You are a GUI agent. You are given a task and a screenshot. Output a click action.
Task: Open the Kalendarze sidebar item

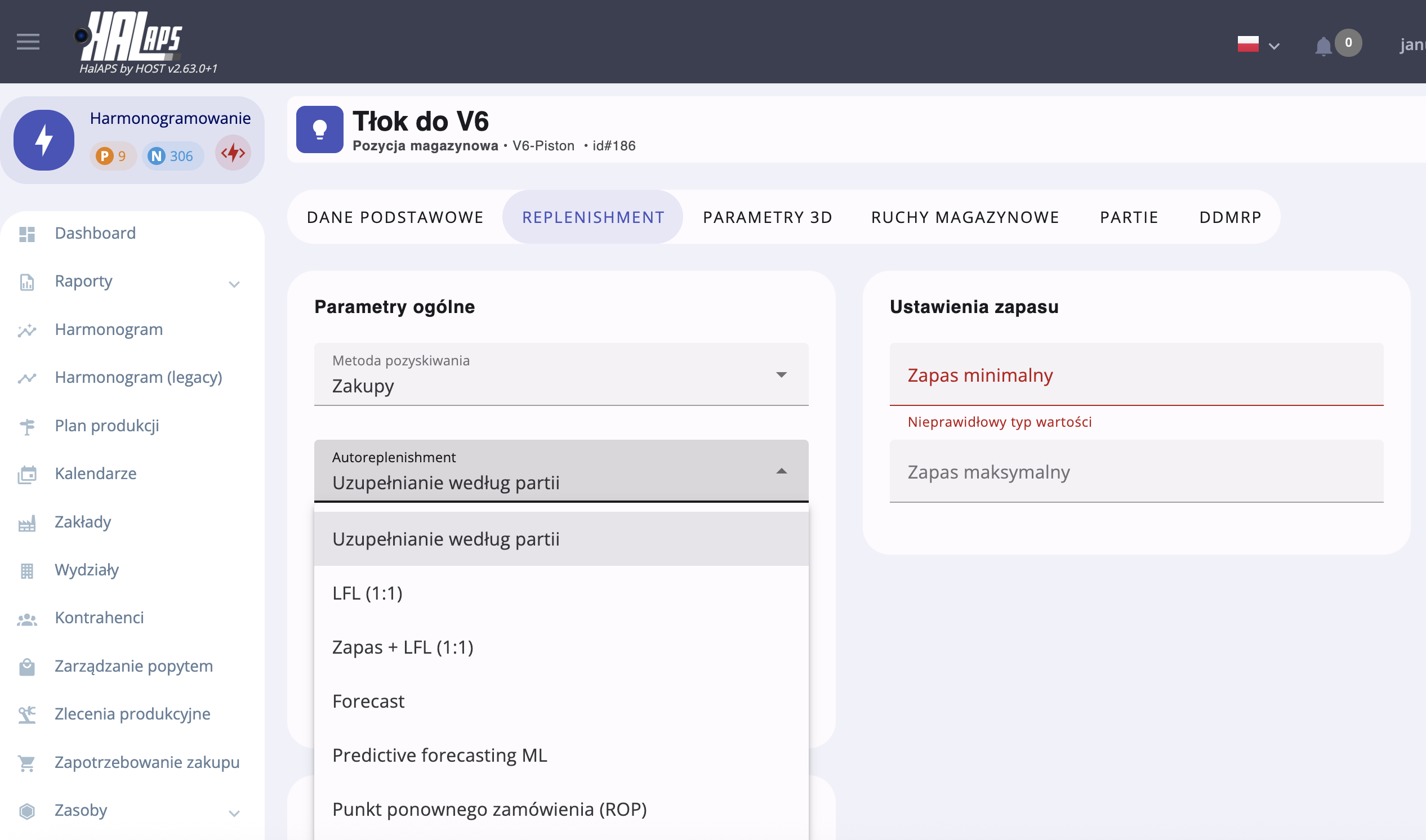[96, 473]
